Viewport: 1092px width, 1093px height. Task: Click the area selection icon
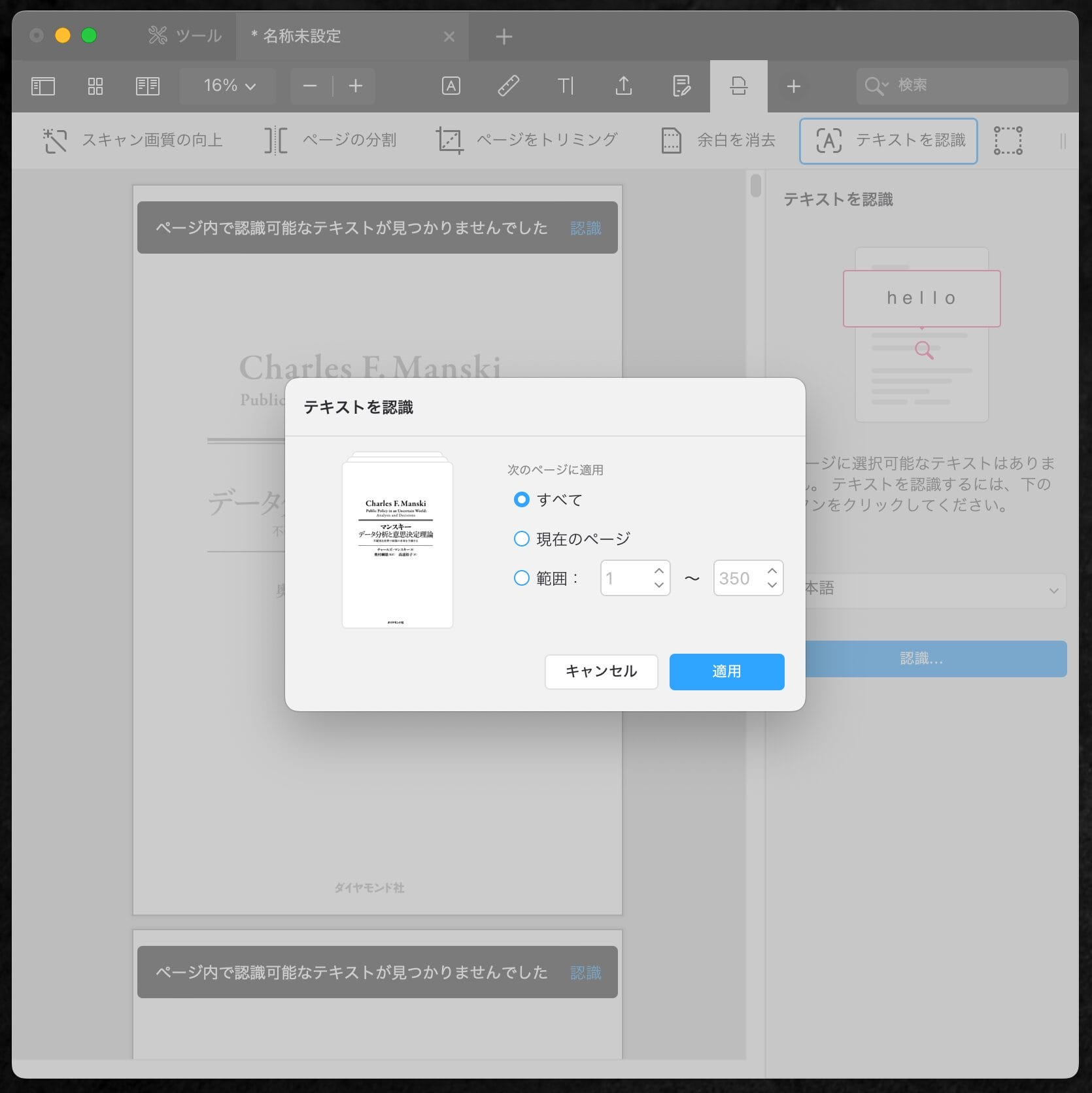pos(1008,141)
